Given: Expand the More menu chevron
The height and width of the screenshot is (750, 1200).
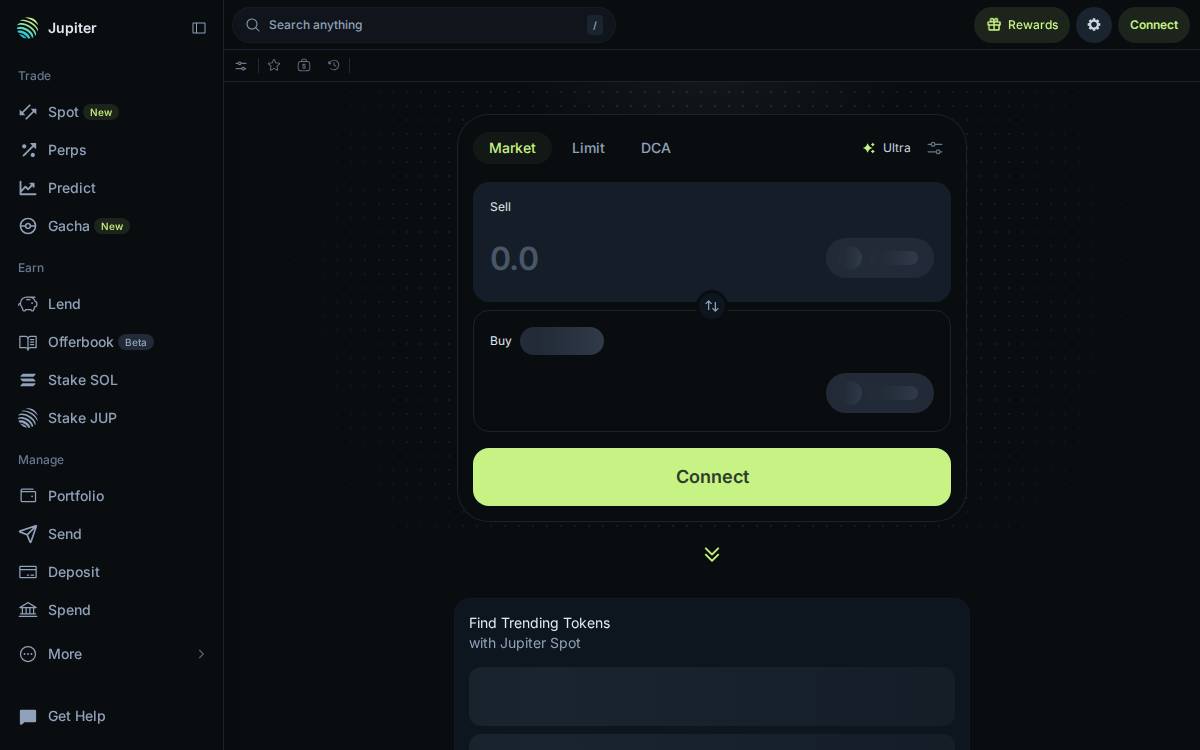Looking at the screenshot, I should [201, 654].
